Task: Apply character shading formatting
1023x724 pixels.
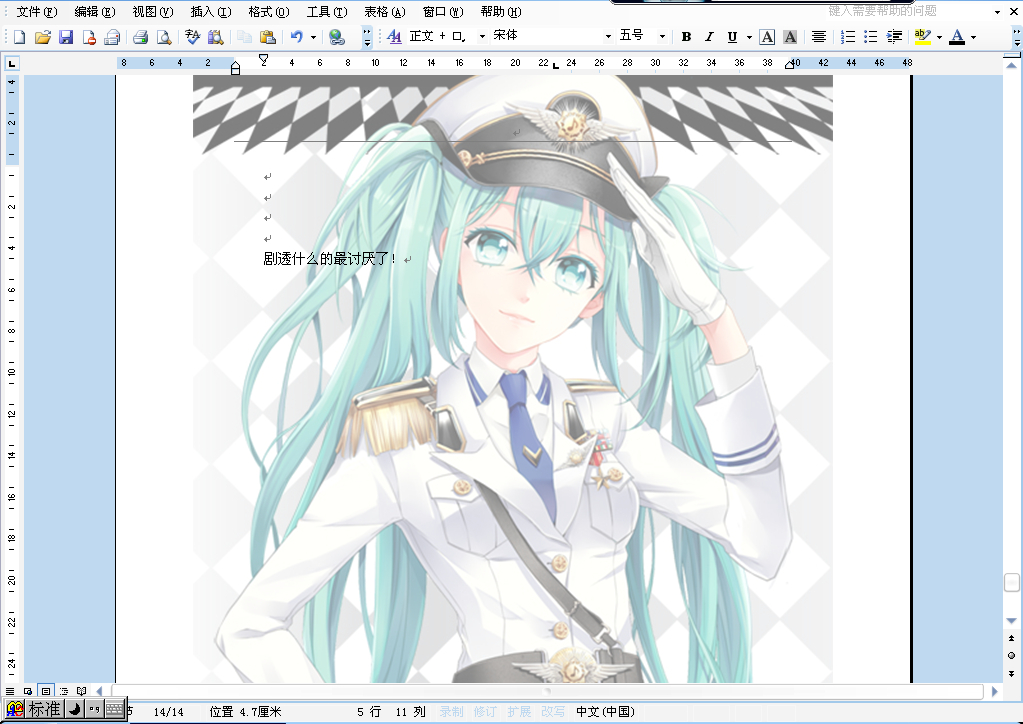Action: point(790,37)
